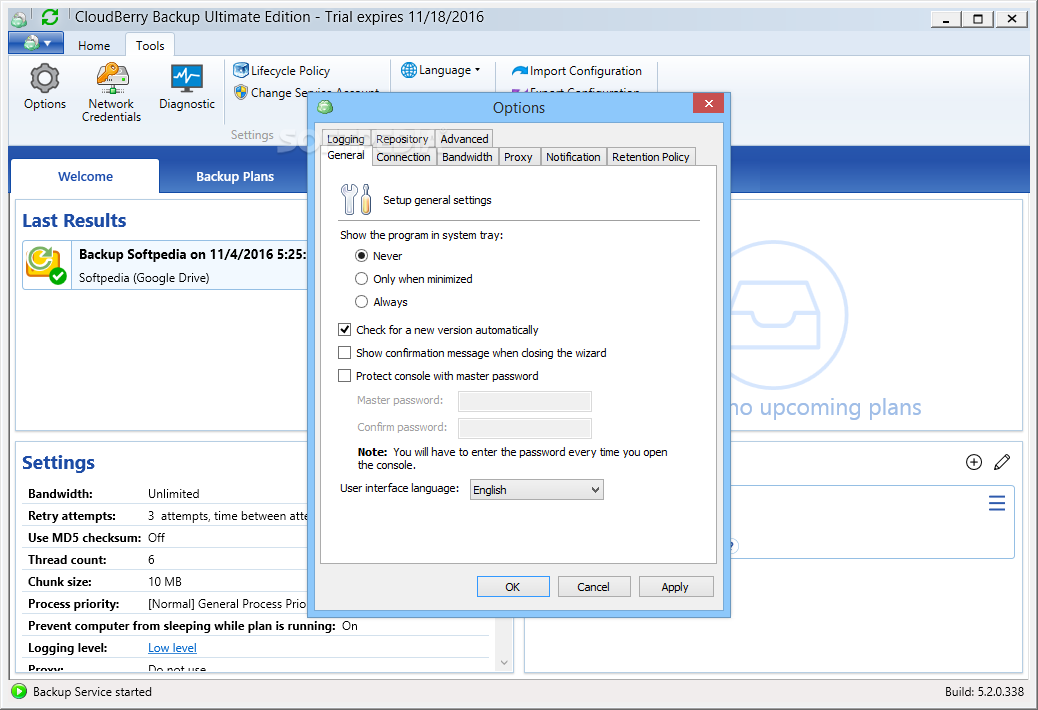
Task: Click the add plan plus icon
Action: (x=974, y=462)
